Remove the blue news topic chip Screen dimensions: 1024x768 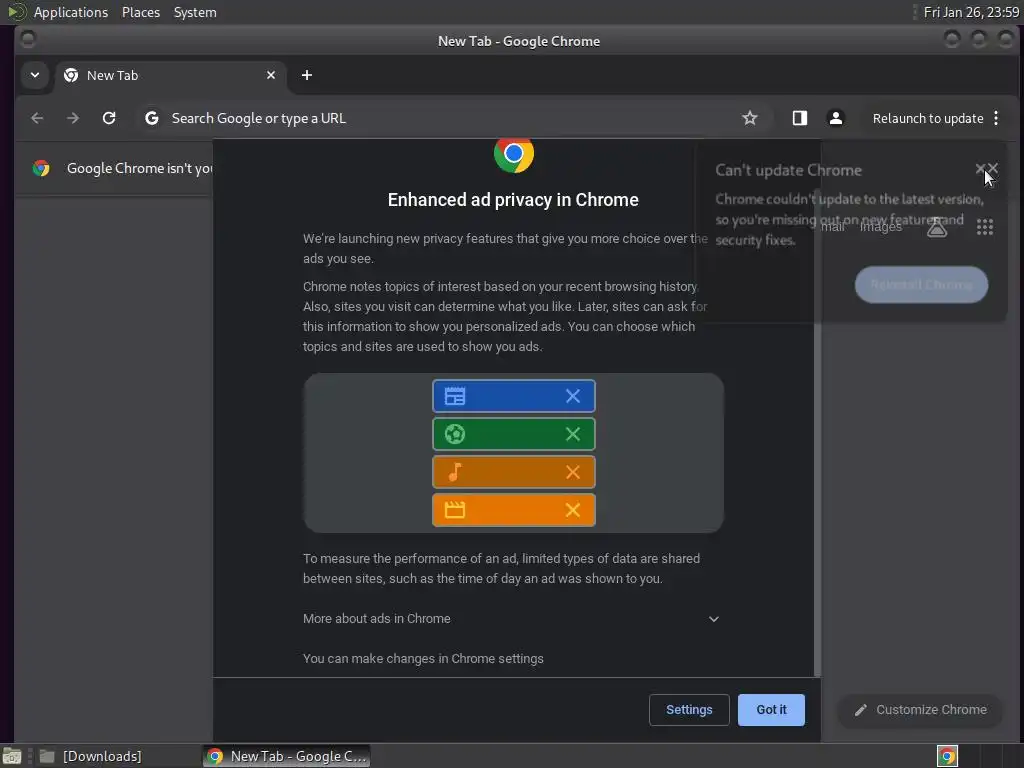click(573, 396)
